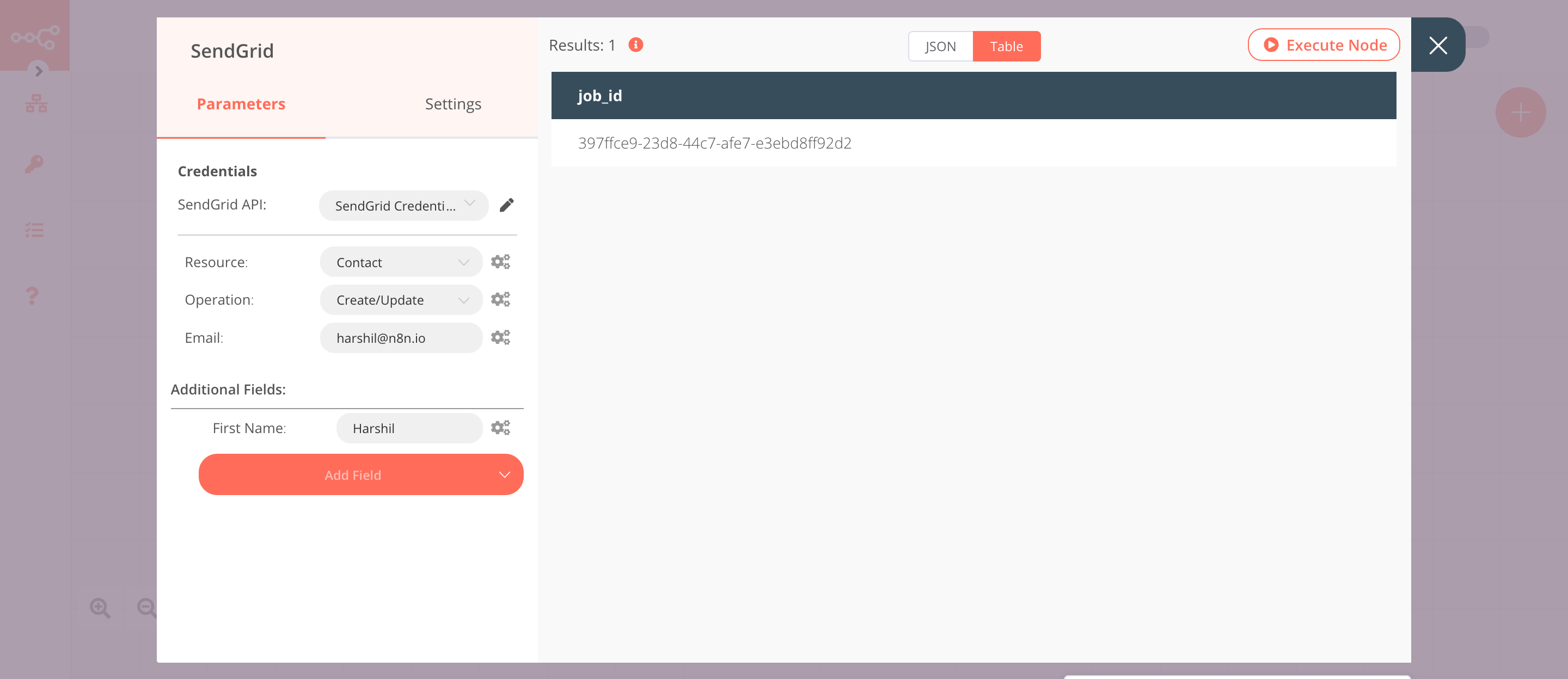Click the First Name input field
Screen dimensions: 1568x679
click(x=409, y=428)
